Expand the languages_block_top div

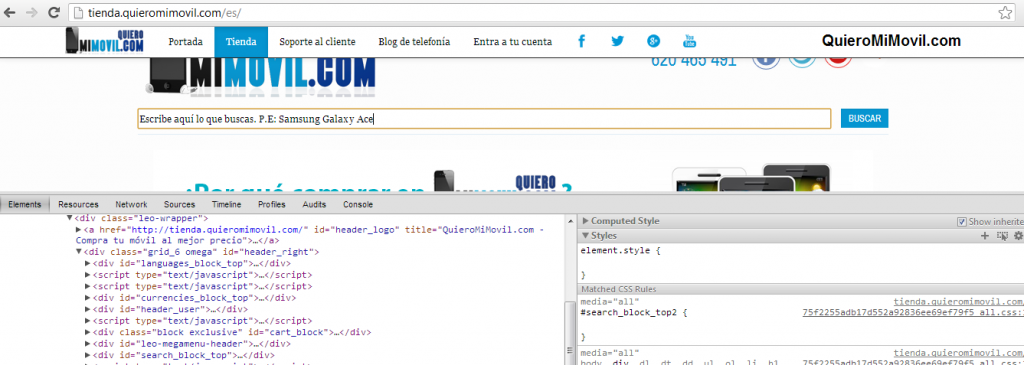point(88,263)
